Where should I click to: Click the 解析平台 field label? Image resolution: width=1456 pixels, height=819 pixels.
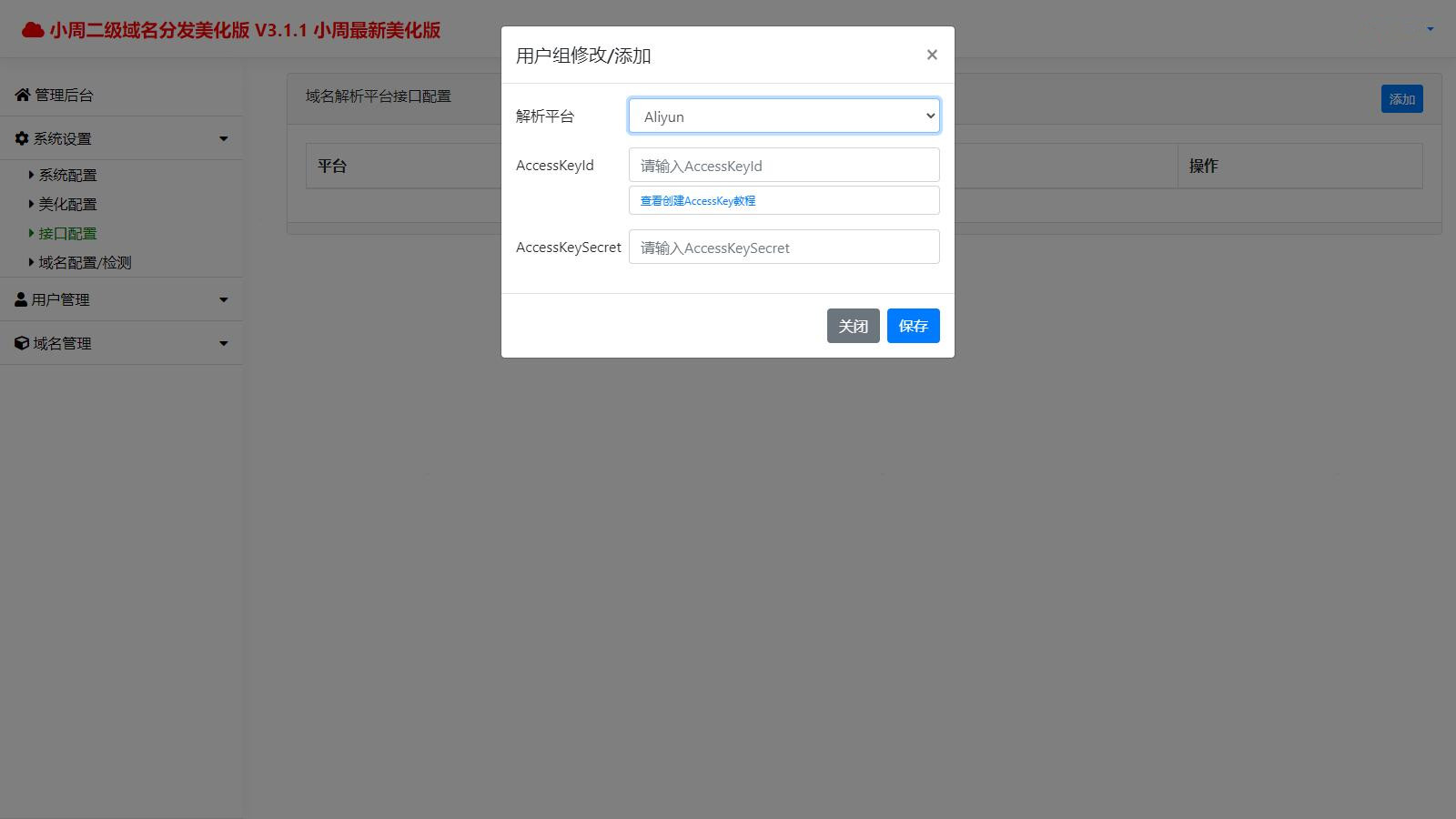click(545, 116)
